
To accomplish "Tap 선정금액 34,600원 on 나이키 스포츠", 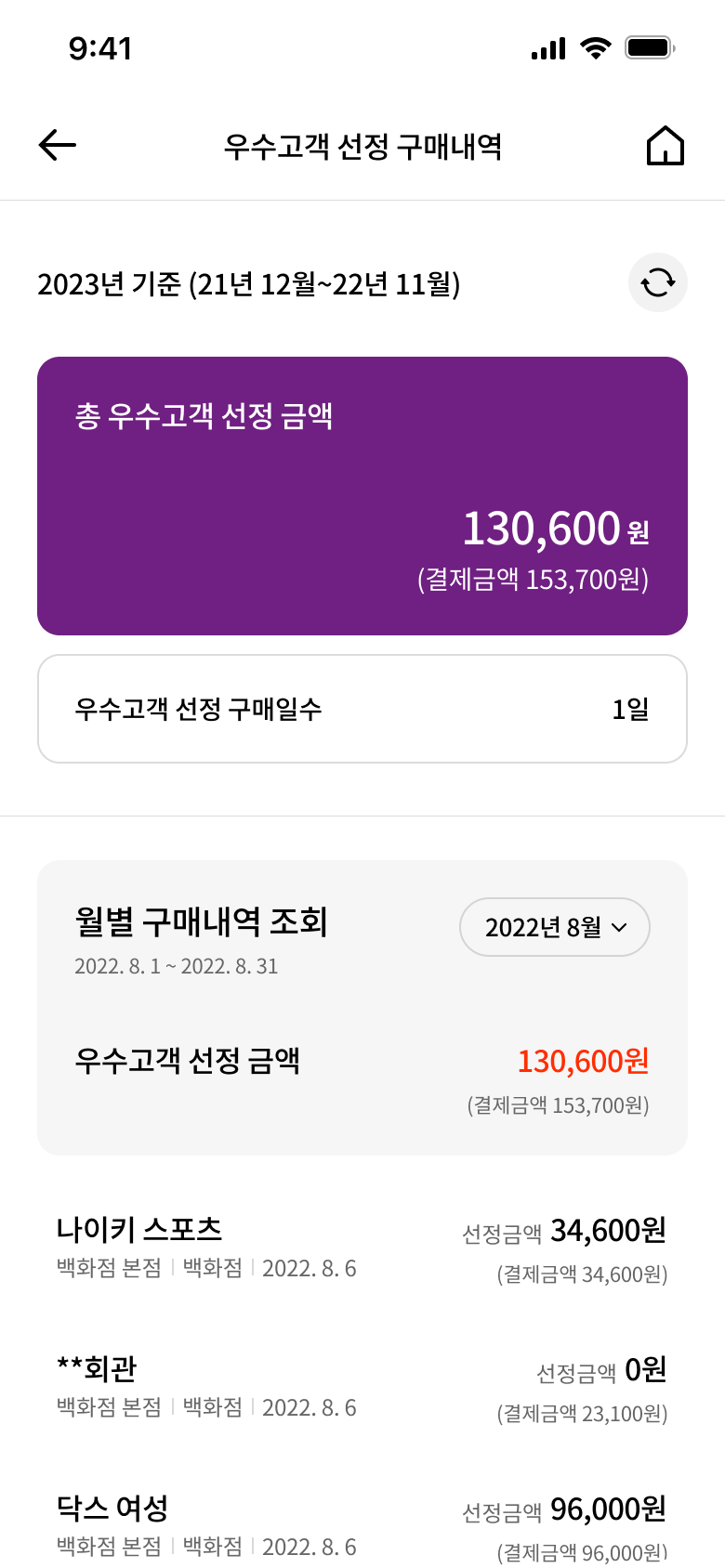I will [x=564, y=1232].
